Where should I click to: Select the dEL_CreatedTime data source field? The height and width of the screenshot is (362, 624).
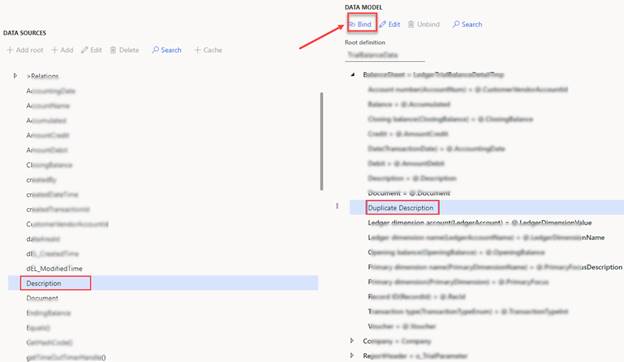(53, 254)
